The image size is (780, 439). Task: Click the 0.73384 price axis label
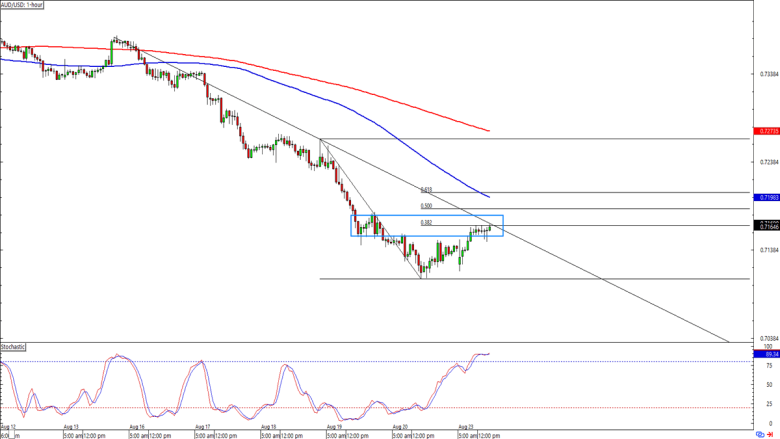(x=769, y=74)
